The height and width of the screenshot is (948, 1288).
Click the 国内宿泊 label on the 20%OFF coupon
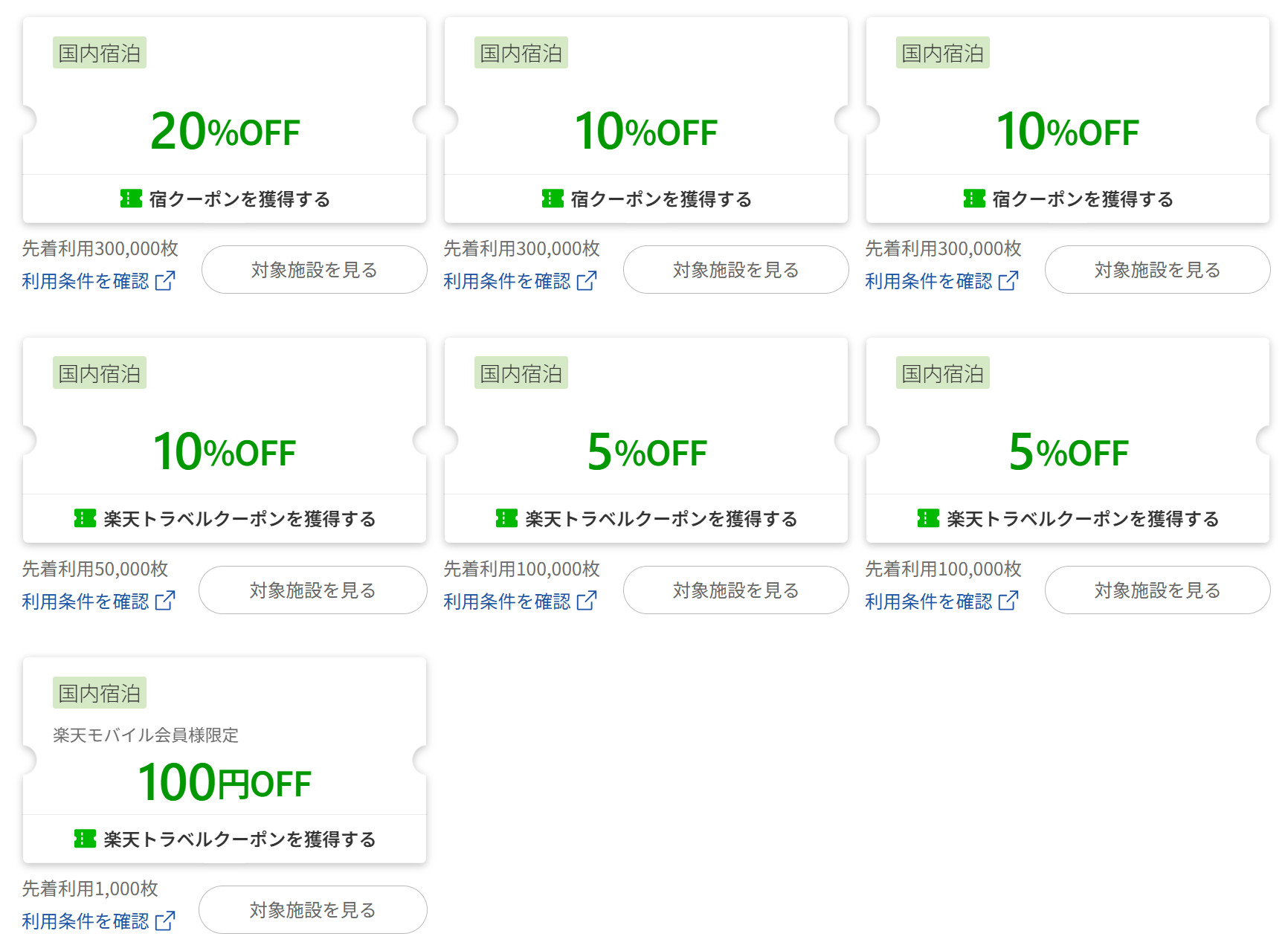coord(99,52)
